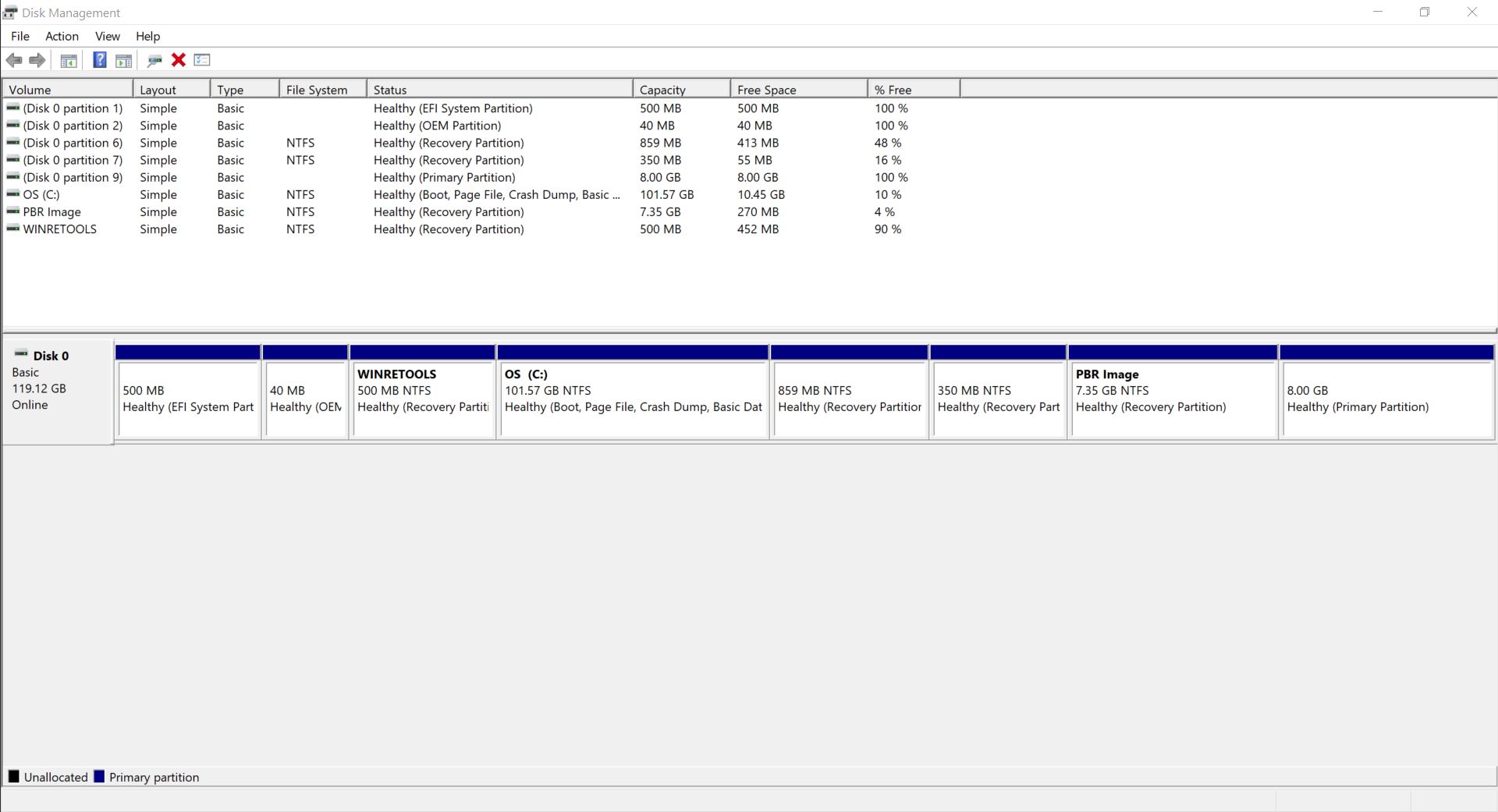Viewport: 1498px width, 812px height.
Task: Select the 8.00 GB primary partition block
Action: pos(1387,392)
